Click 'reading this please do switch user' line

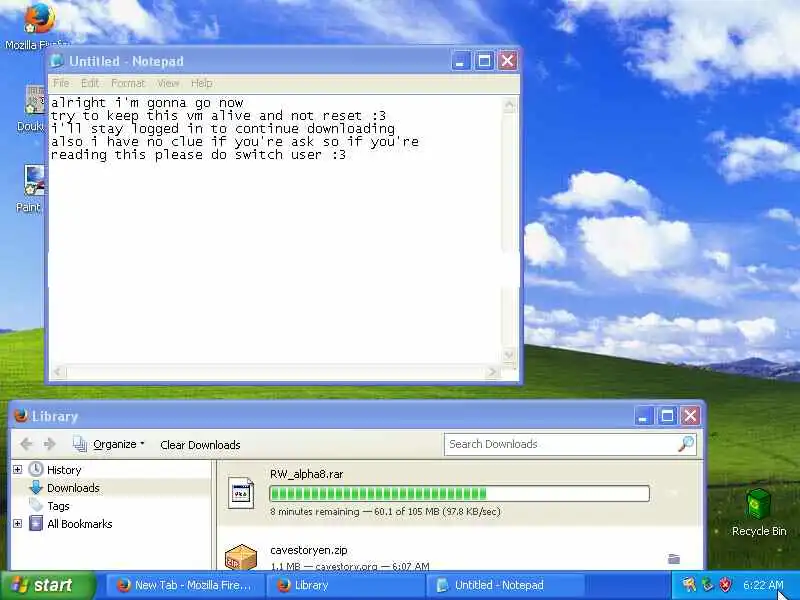pyautogui.click(x=198, y=155)
